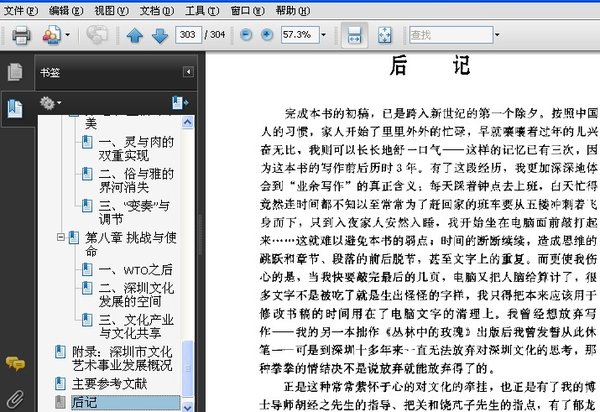600x412 pixels.
Task: Zoom out with the minus button
Action: (x=246, y=35)
